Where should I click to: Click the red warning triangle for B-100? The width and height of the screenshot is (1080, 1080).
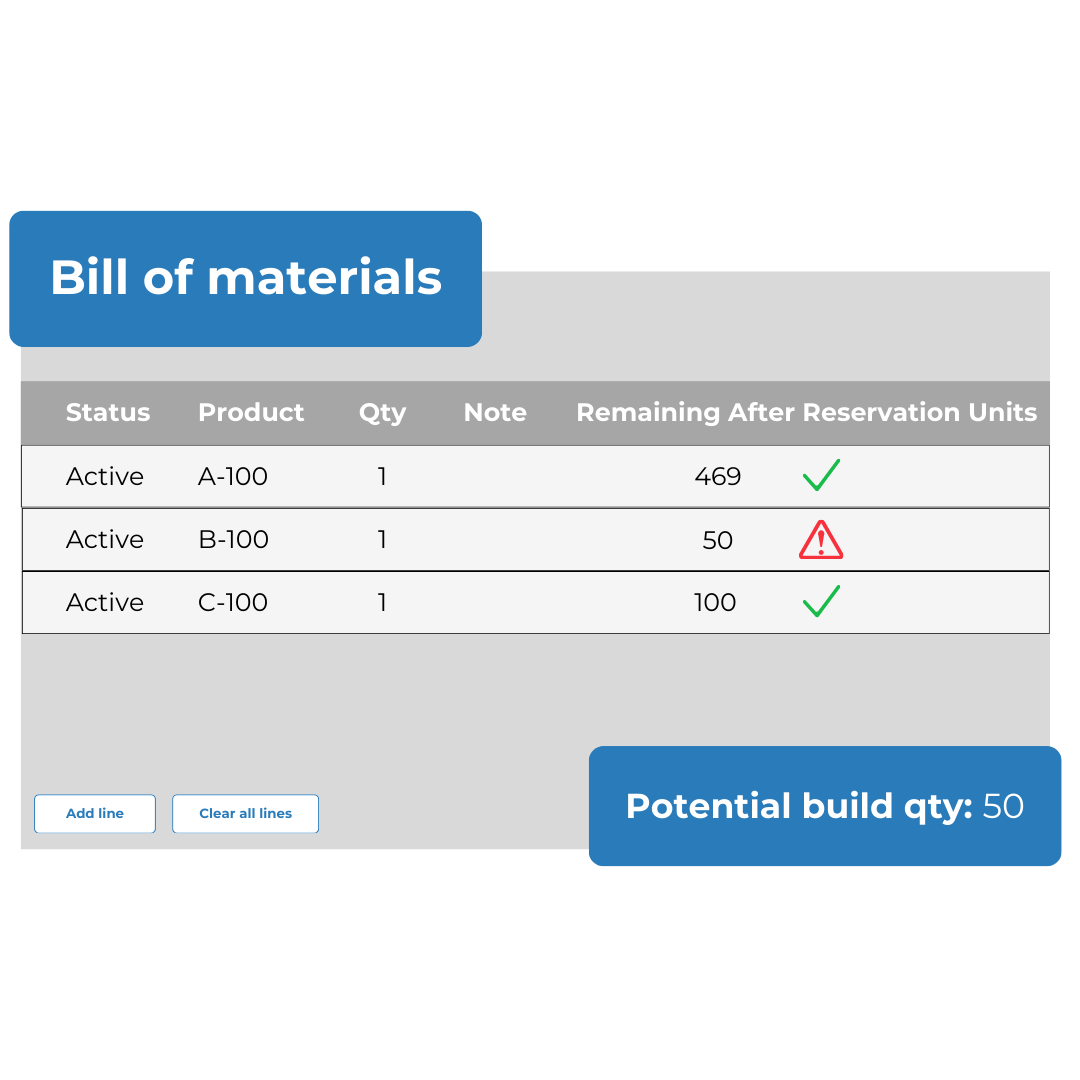pos(821,540)
